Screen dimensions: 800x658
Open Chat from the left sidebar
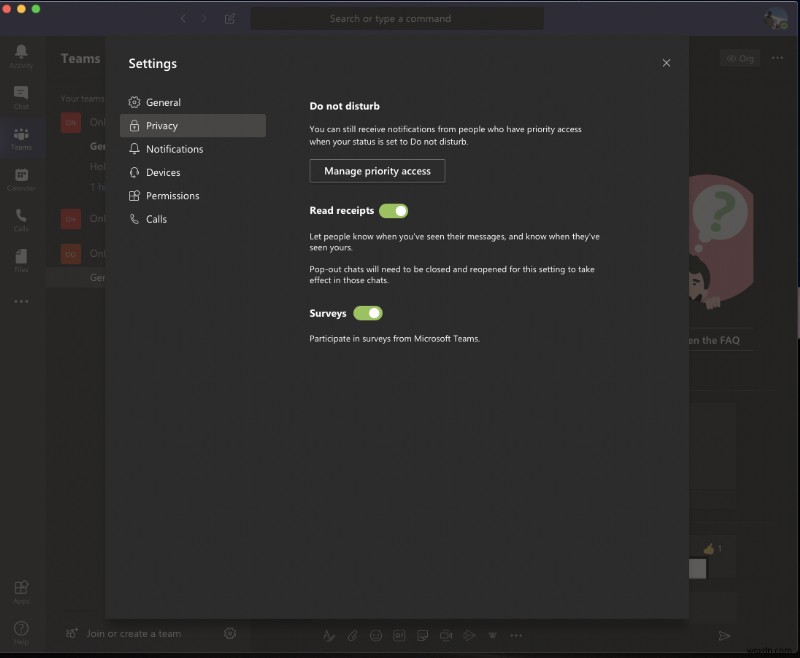(21, 97)
